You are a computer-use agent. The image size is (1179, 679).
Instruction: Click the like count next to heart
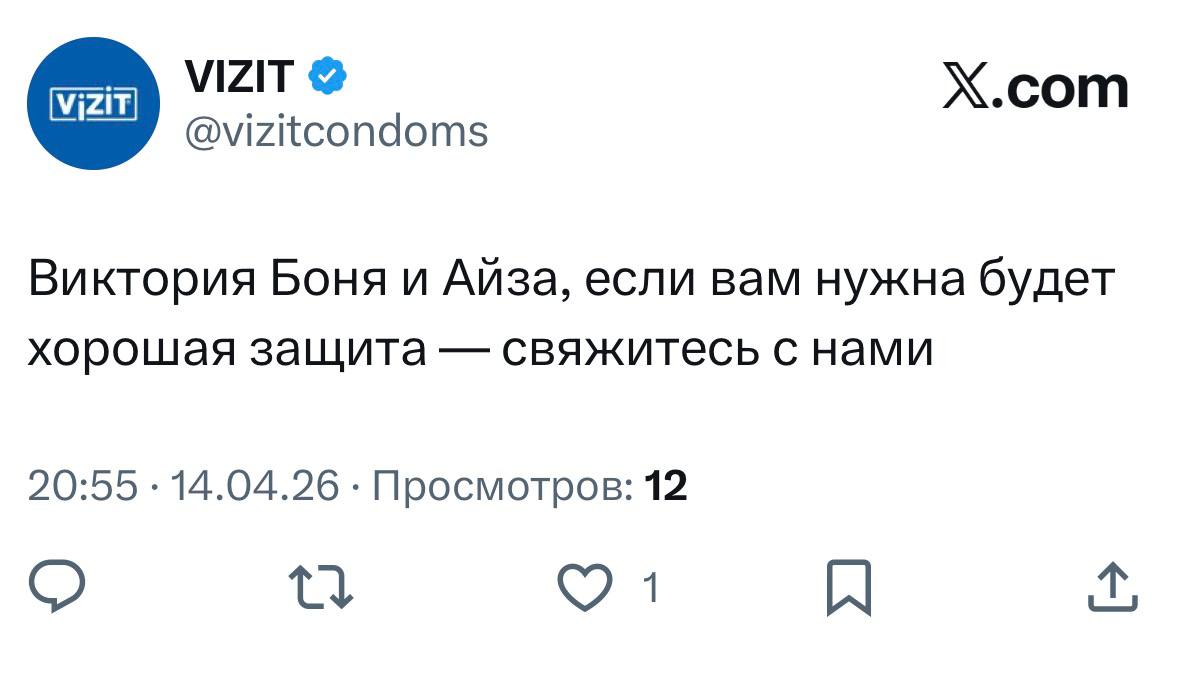pyautogui.click(x=650, y=589)
